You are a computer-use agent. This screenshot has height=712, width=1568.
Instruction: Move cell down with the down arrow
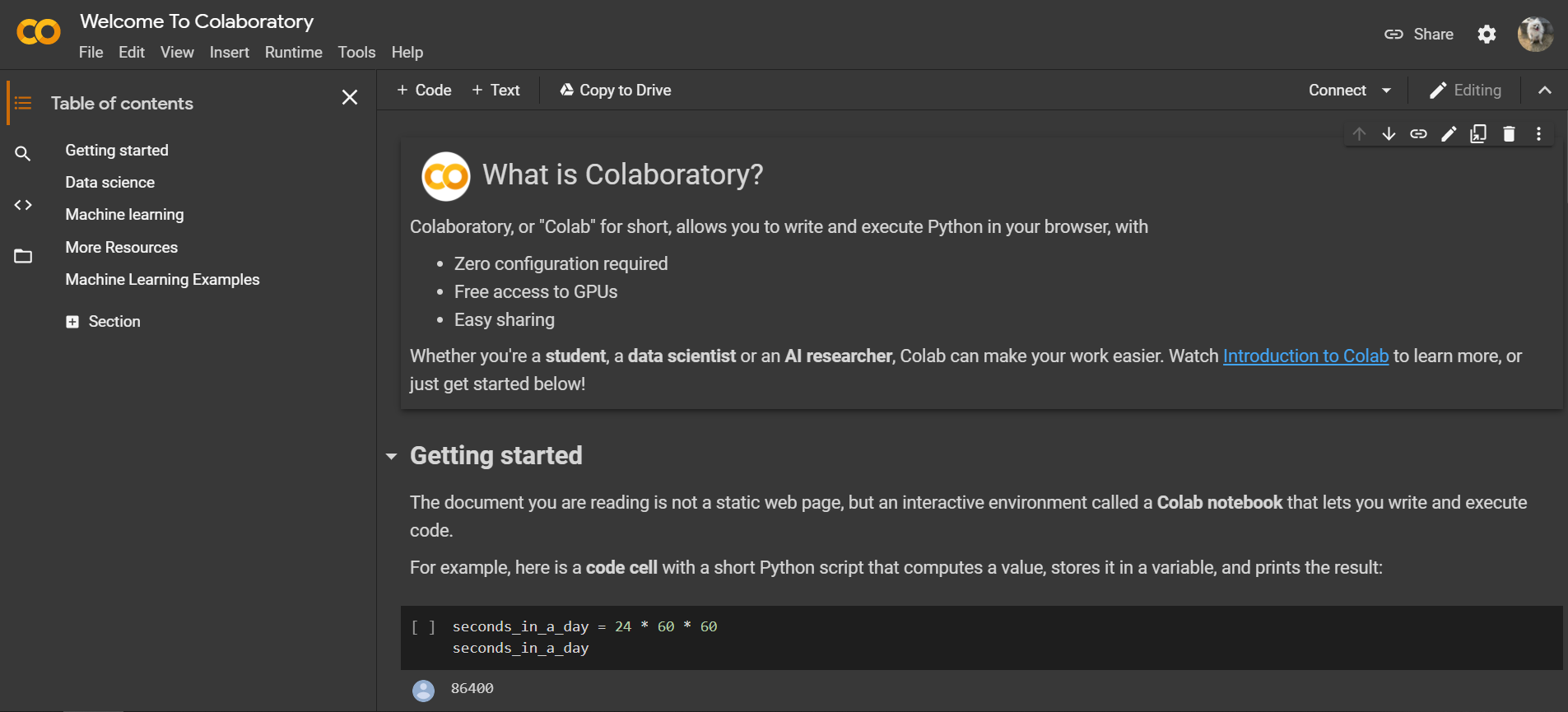(x=1389, y=134)
